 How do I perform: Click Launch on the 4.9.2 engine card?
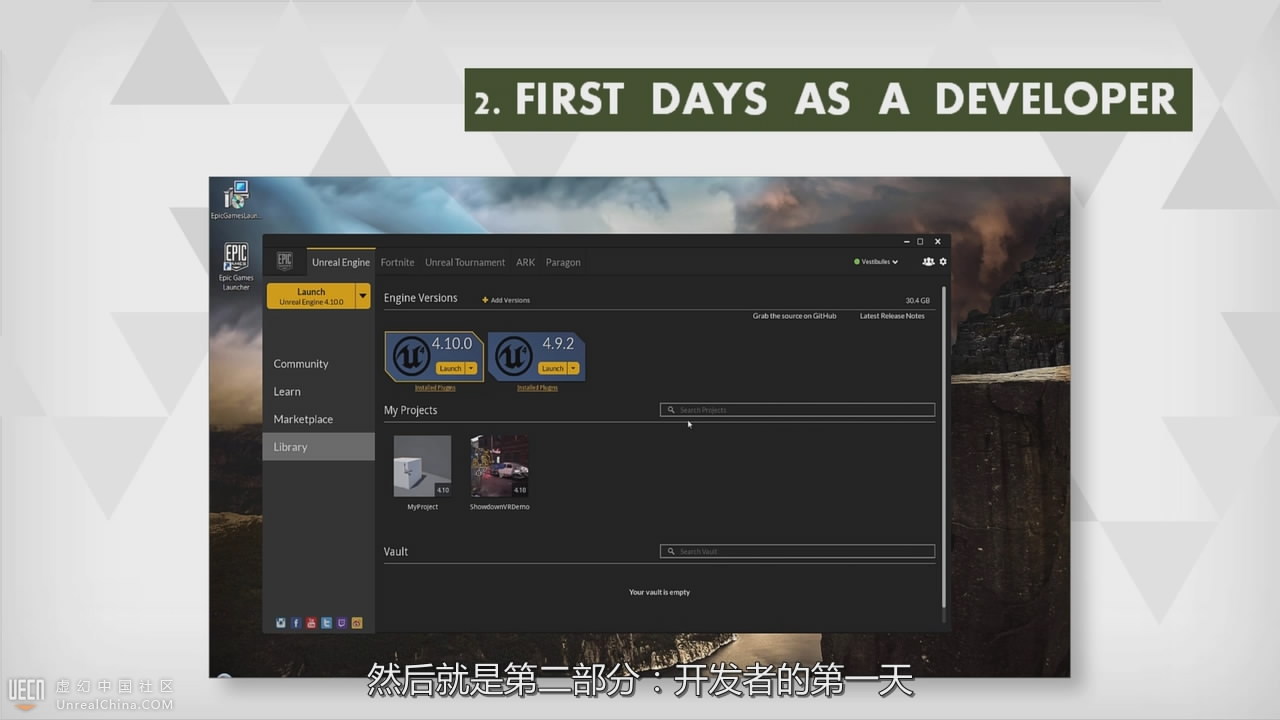tap(553, 368)
